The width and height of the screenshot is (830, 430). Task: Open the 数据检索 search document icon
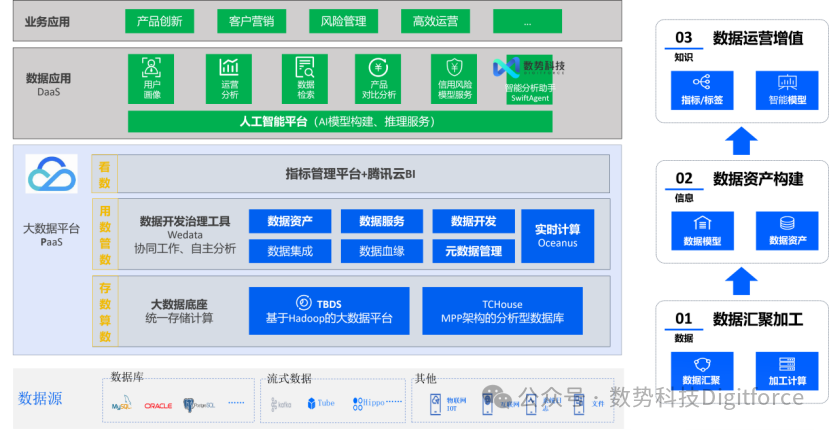(x=305, y=68)
